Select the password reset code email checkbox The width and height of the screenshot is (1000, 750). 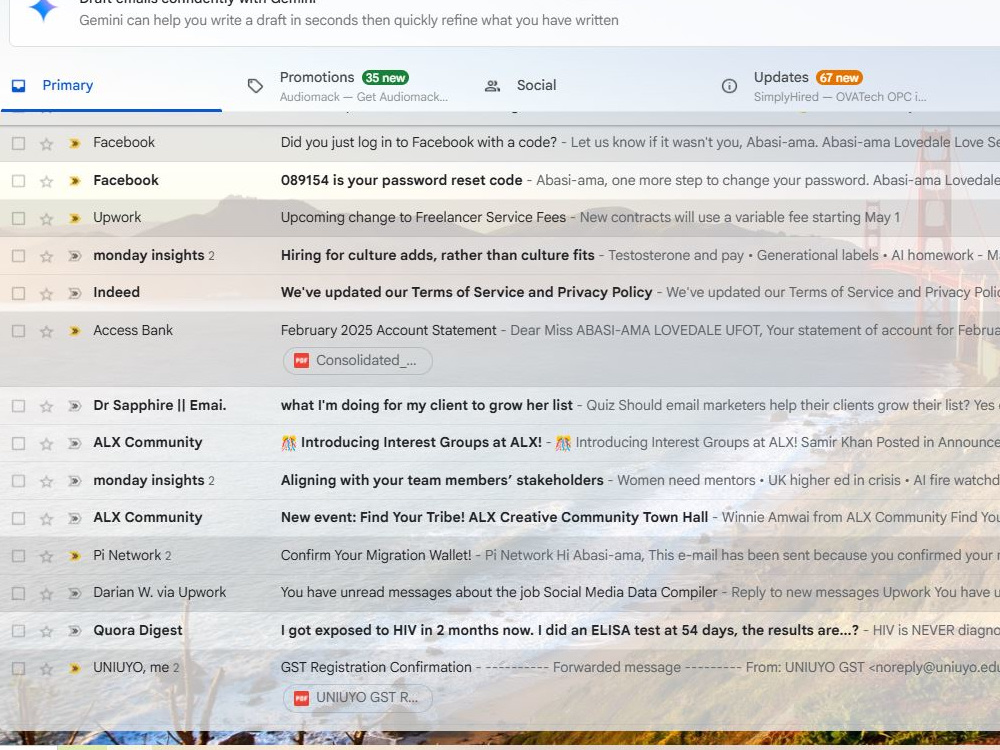click(18, 181)
